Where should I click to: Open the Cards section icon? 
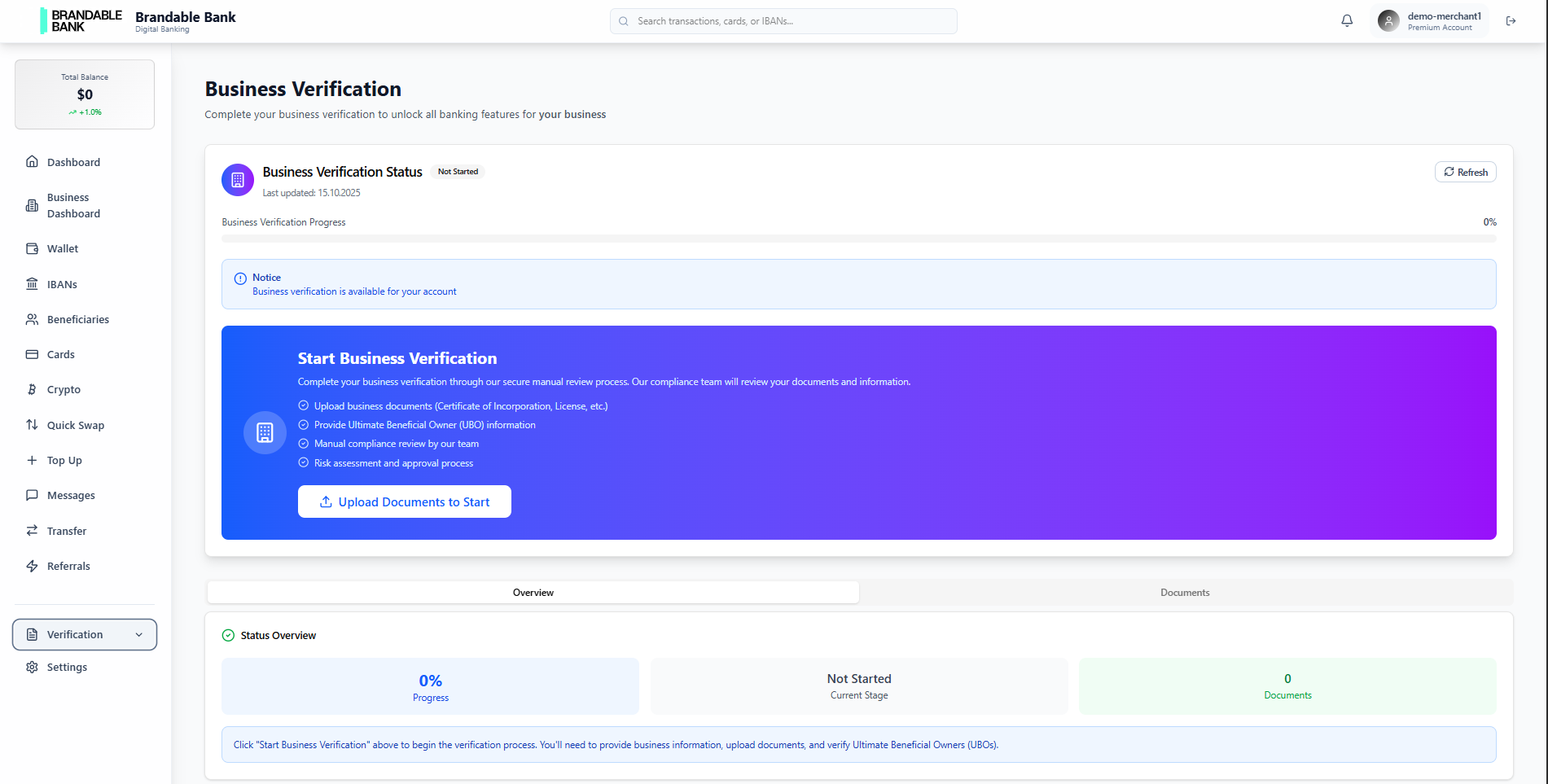[32, 354]
